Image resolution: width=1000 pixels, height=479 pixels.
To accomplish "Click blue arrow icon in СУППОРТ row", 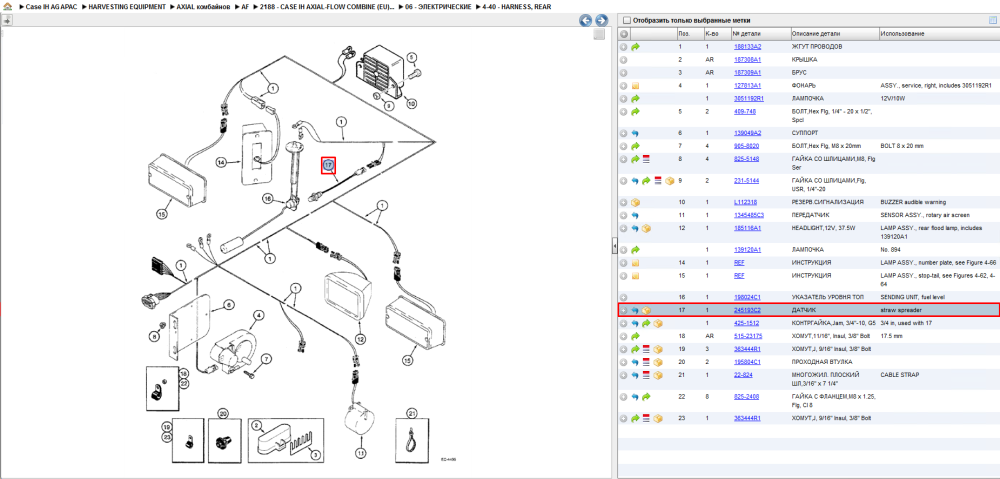I will pos(635,133).
